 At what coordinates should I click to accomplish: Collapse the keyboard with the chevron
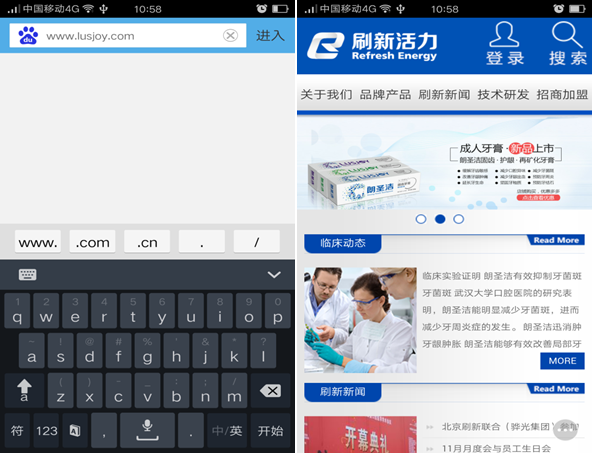274,274
